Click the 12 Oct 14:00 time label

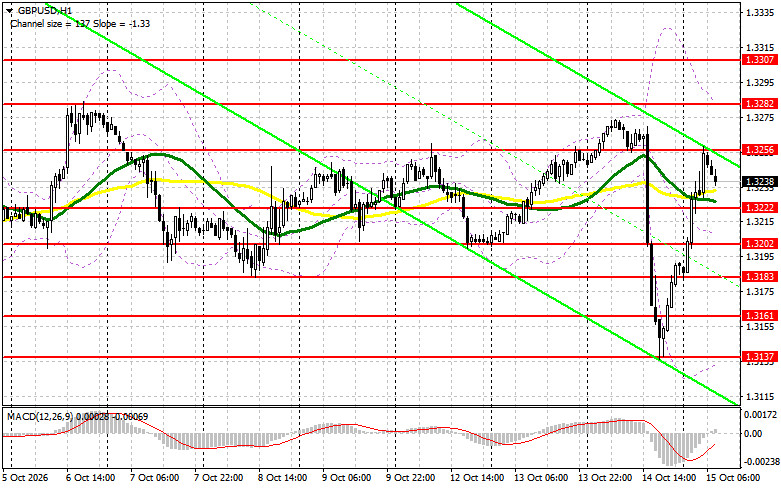[x=475, y=478]
